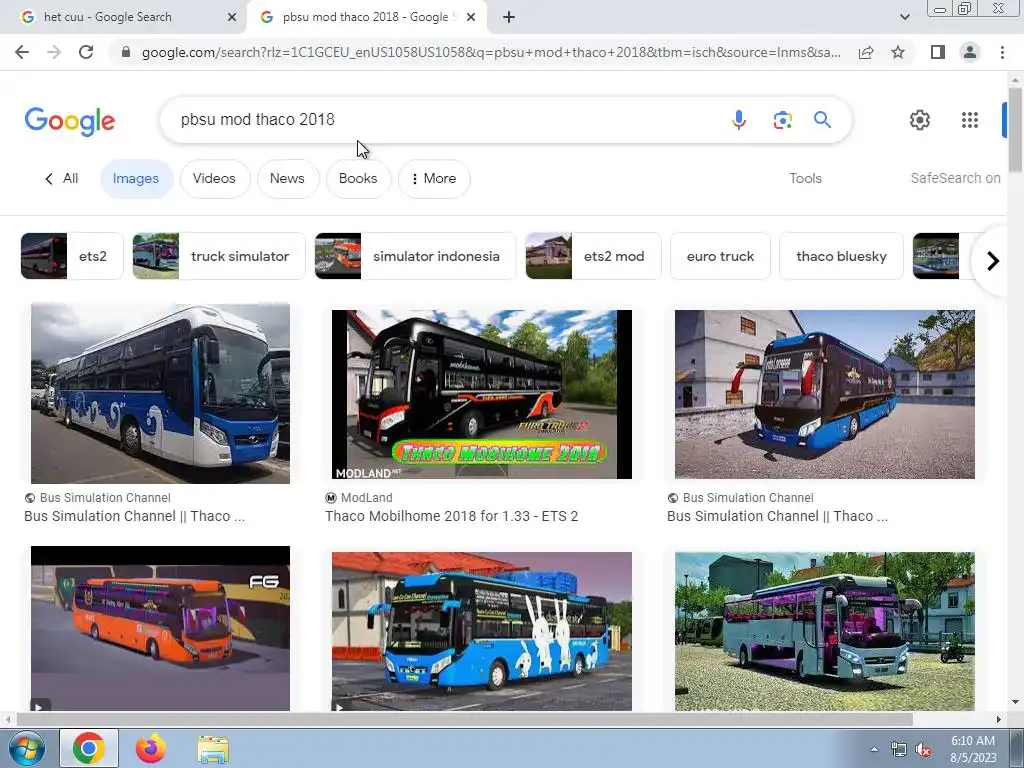Screen dimensions: 1024x768
Task: Open the dark bus by building image
Action: coord(824,394)
